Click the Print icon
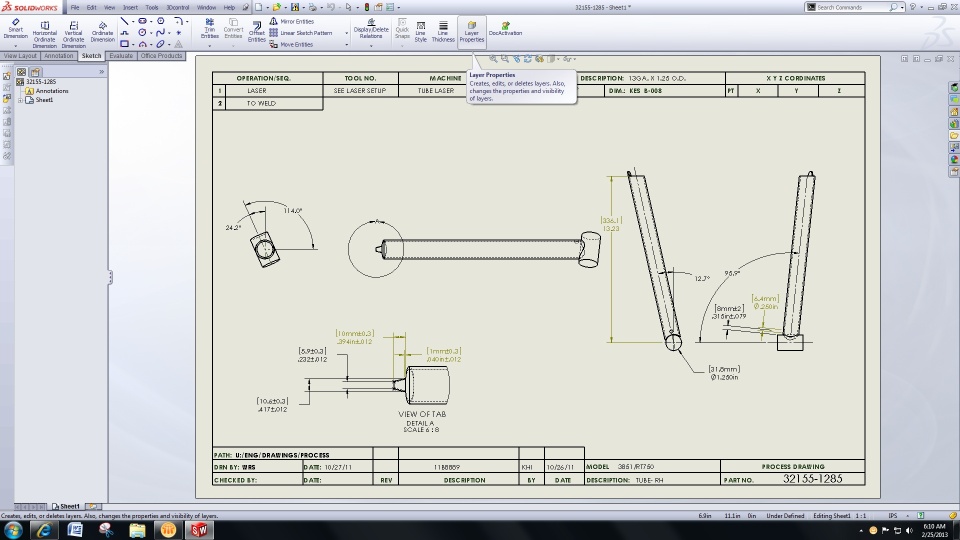This screenshot has width=960, height=540. coord(313,7)
